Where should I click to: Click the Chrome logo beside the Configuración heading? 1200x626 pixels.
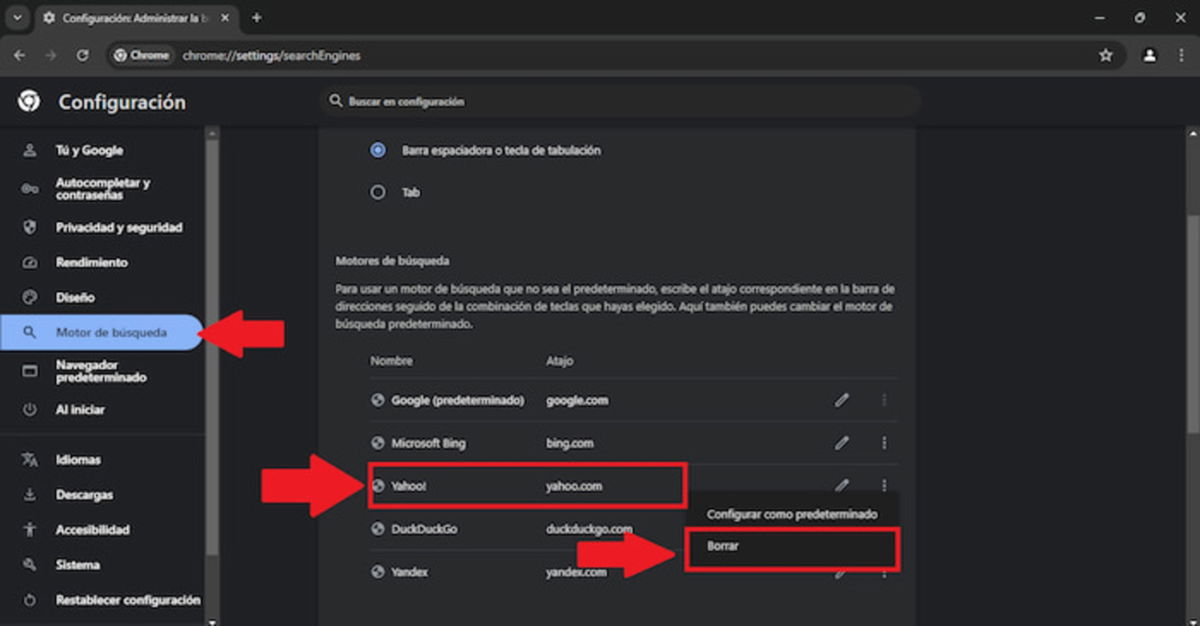[x=29, y=102]
